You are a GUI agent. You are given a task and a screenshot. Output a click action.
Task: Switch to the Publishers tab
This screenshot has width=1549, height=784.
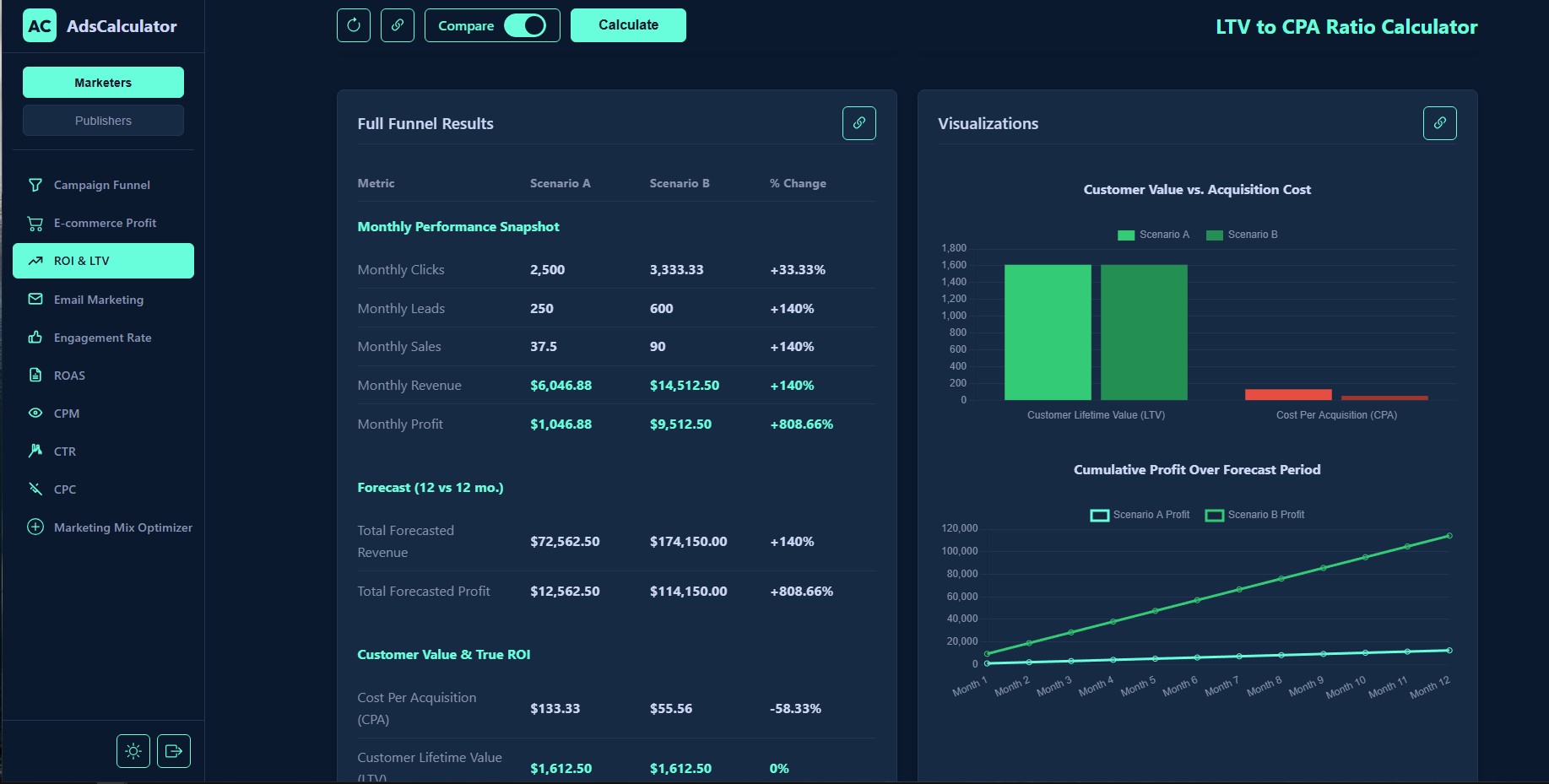103,121
